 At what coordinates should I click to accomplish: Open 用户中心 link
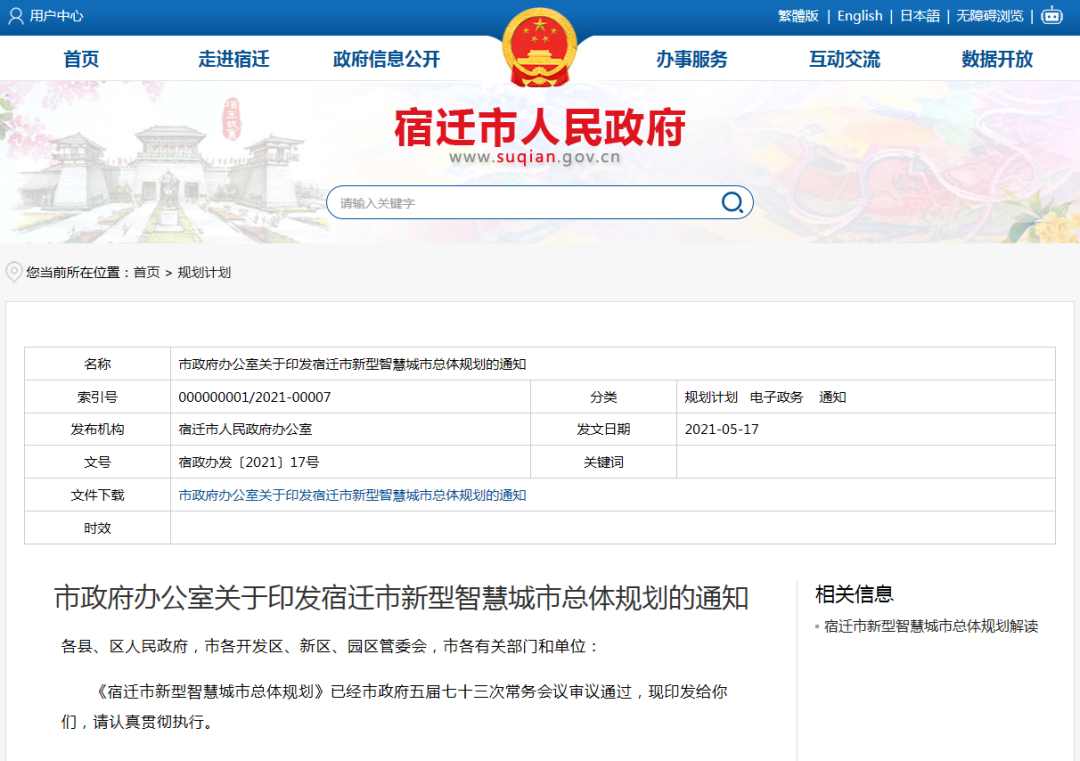click(x=56, y=16)
